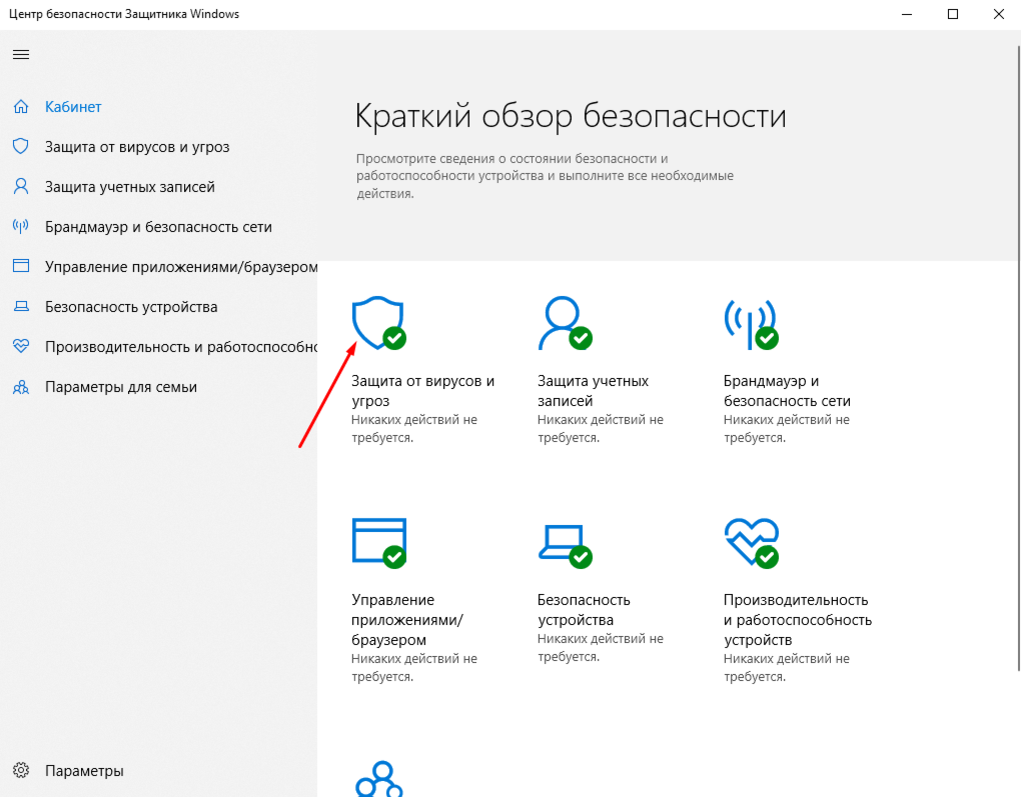Click the home icon next to Кабинет
This screenshot has height=797, width=1021.
[x=21, y=106]
